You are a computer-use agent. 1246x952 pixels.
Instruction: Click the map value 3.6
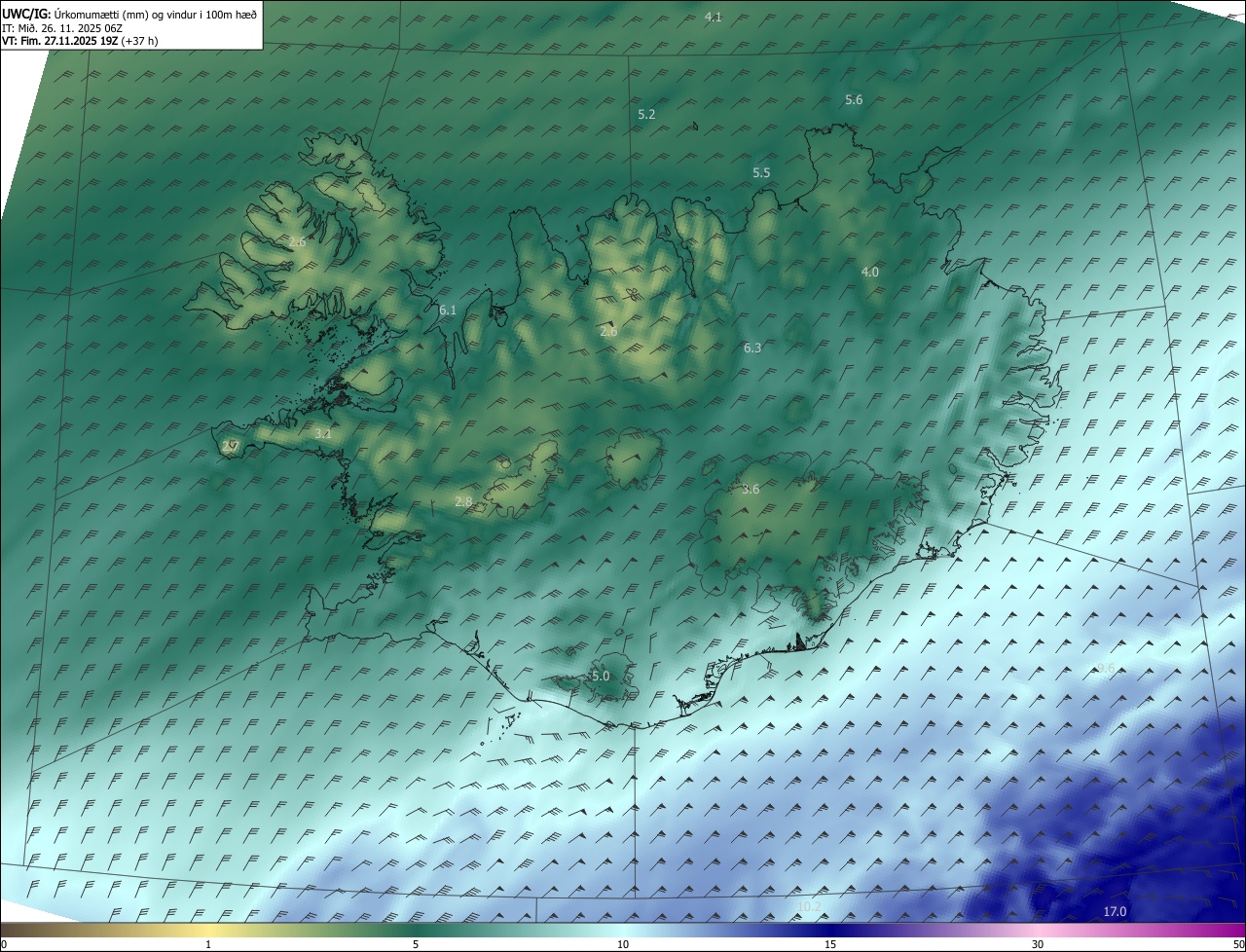(751, 490)
